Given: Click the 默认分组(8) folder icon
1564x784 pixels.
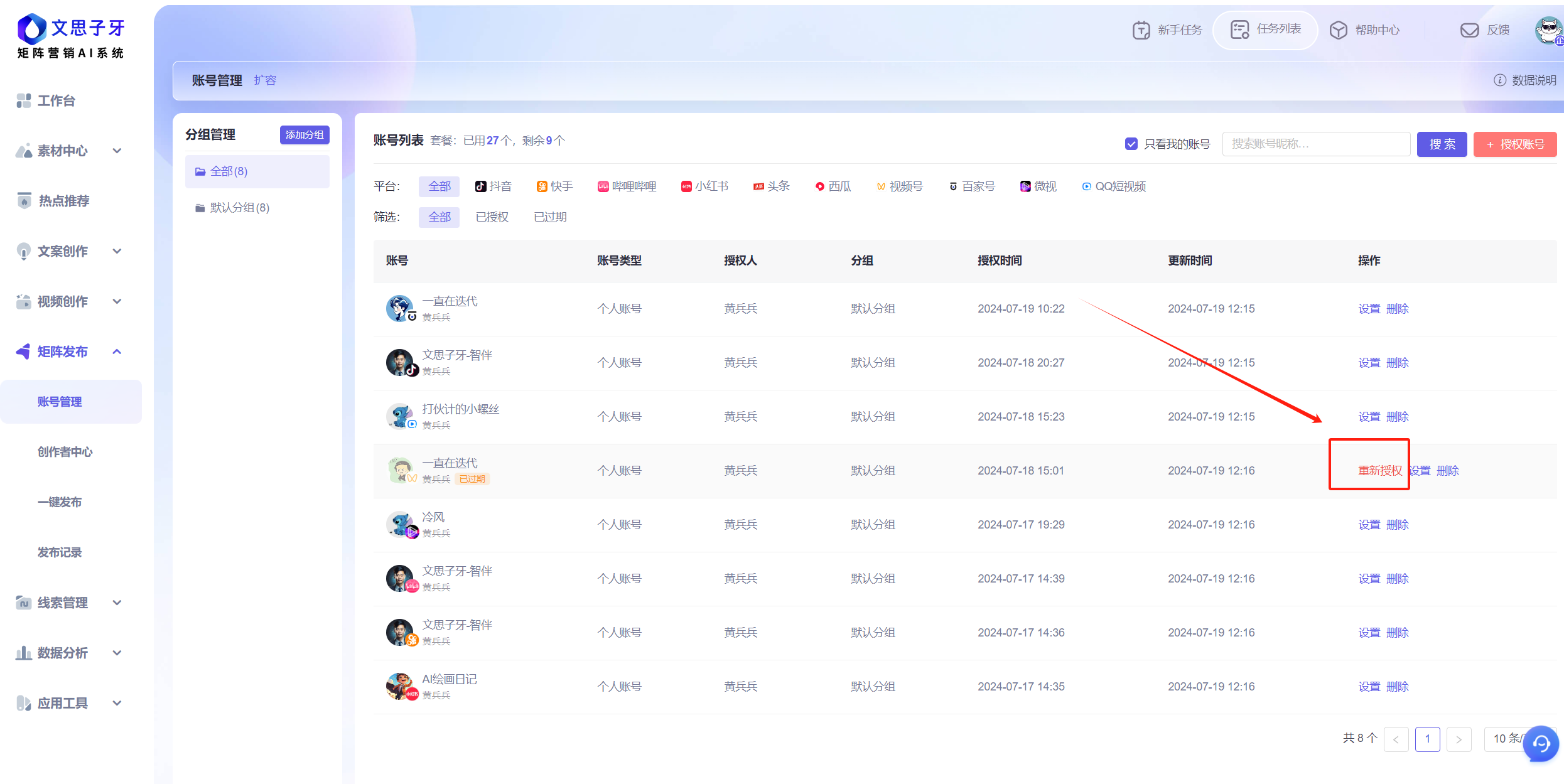Looking at the screenshot, I should [x=200, y=208].
